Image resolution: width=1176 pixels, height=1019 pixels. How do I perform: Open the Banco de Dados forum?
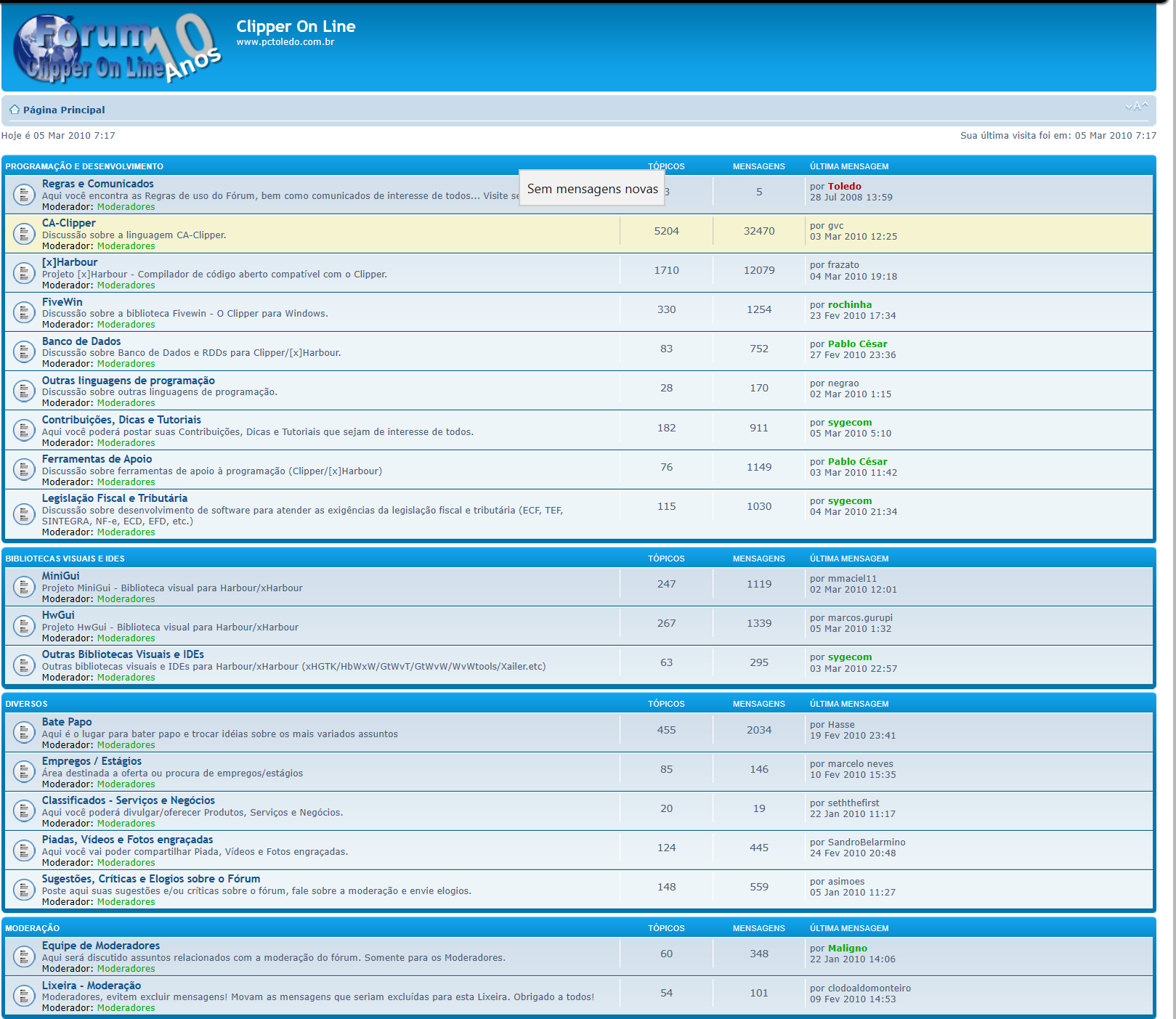click(81, 341)
